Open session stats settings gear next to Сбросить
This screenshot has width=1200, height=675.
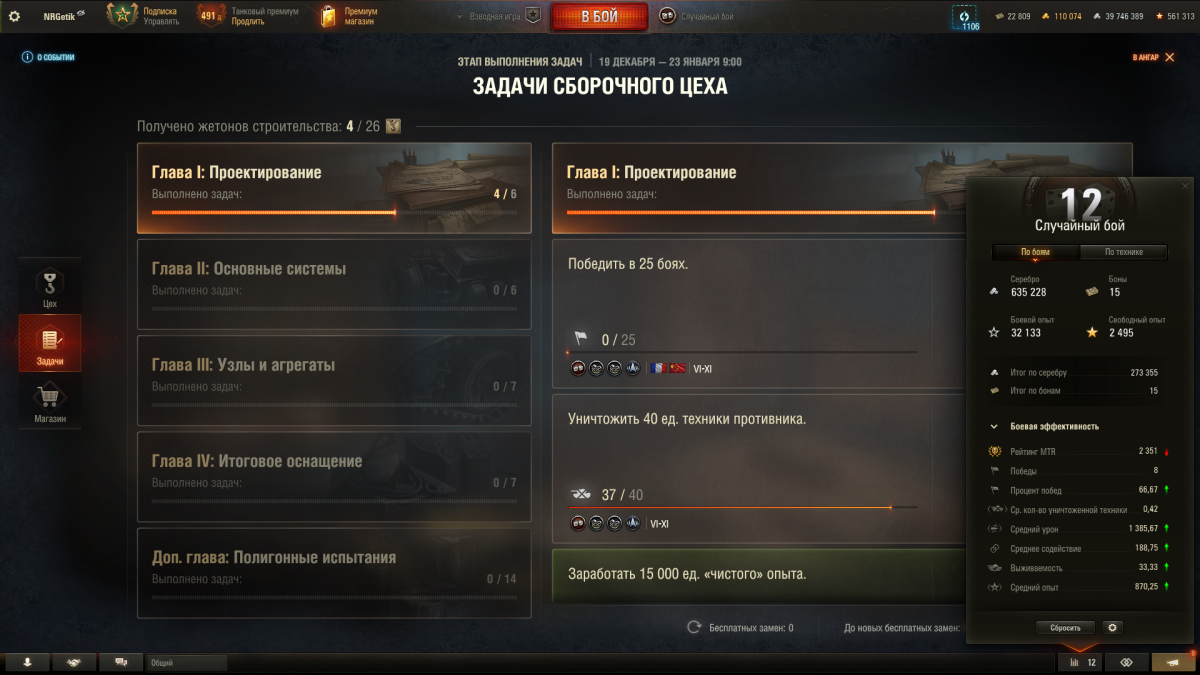click(x=1111, y=627)
